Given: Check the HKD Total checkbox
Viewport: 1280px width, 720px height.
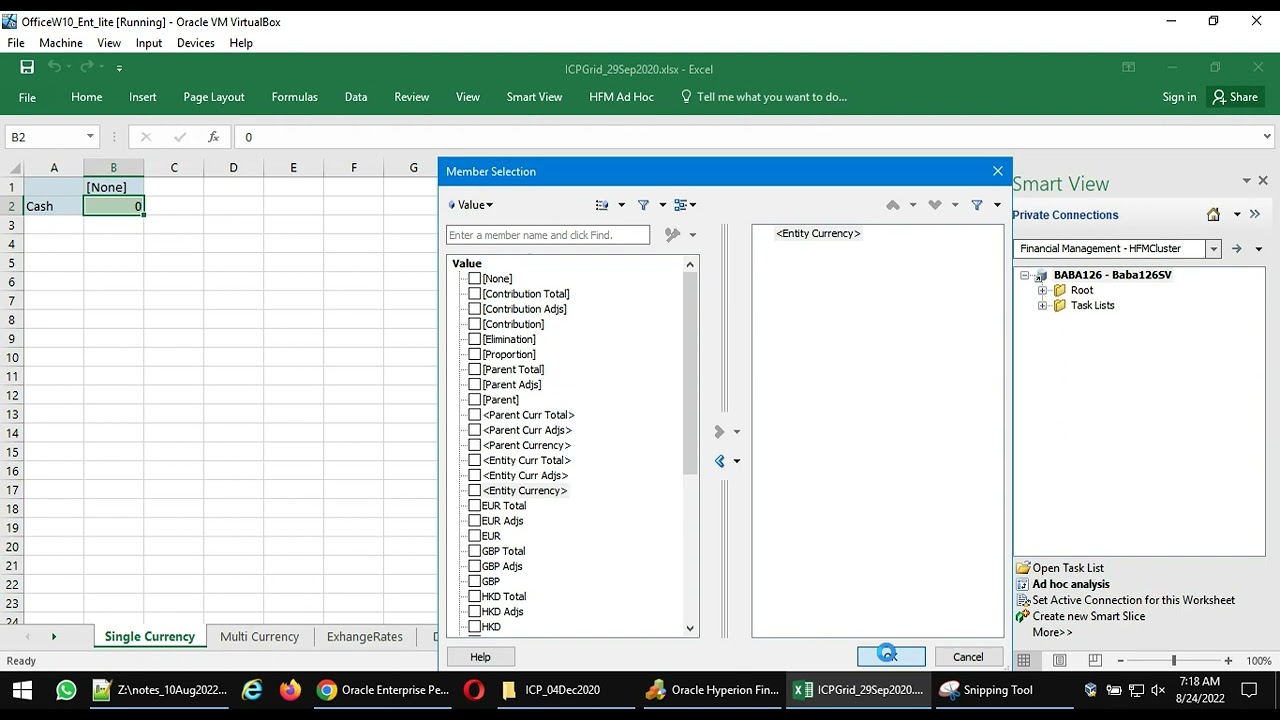Looking at the screenshot, I should click(475, 596).
